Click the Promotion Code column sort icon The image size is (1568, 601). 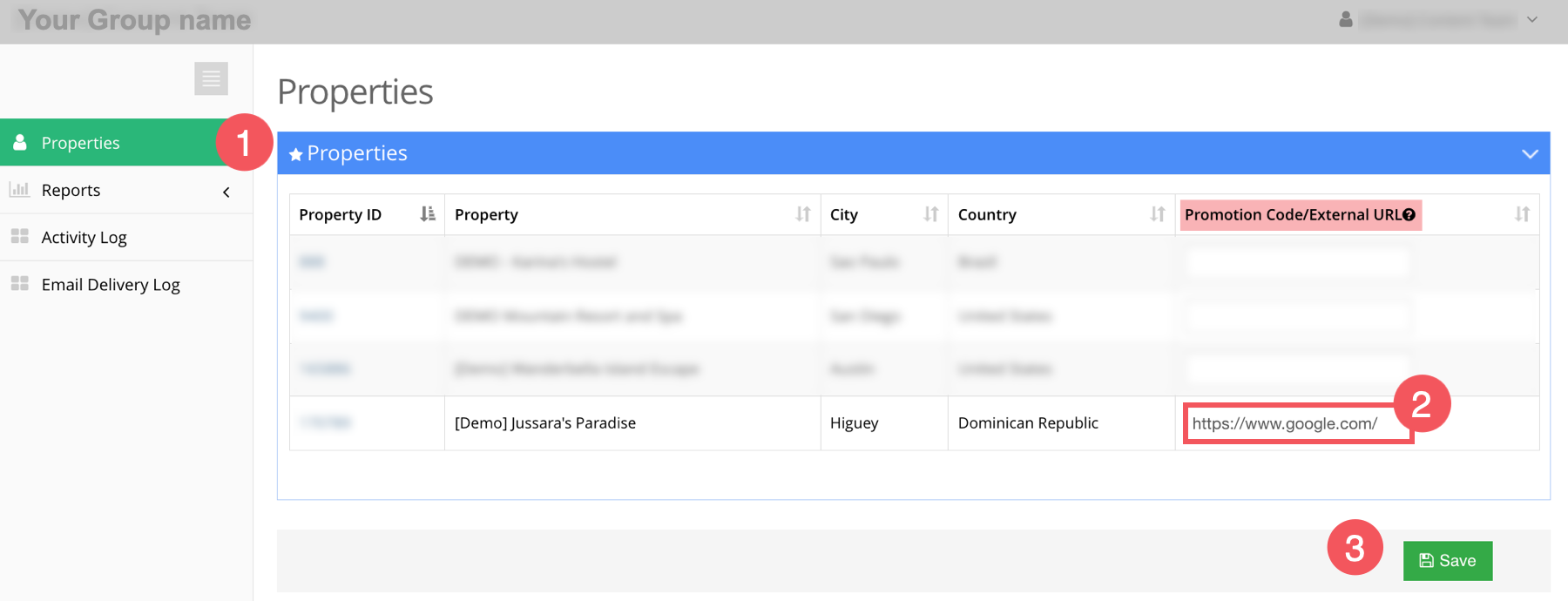tap(1521, 214)
